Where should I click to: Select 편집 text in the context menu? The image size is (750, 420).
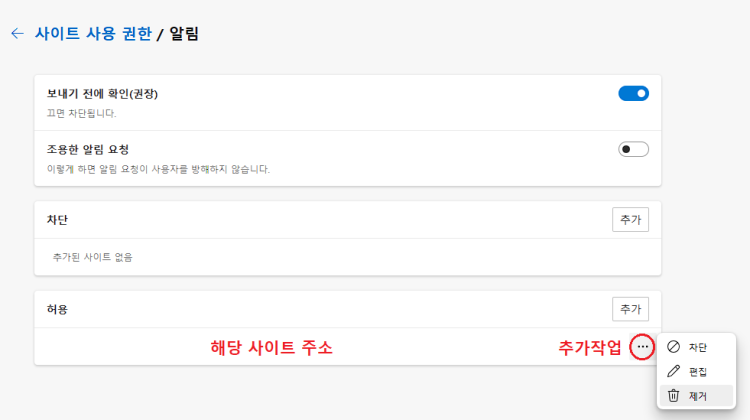697,372
